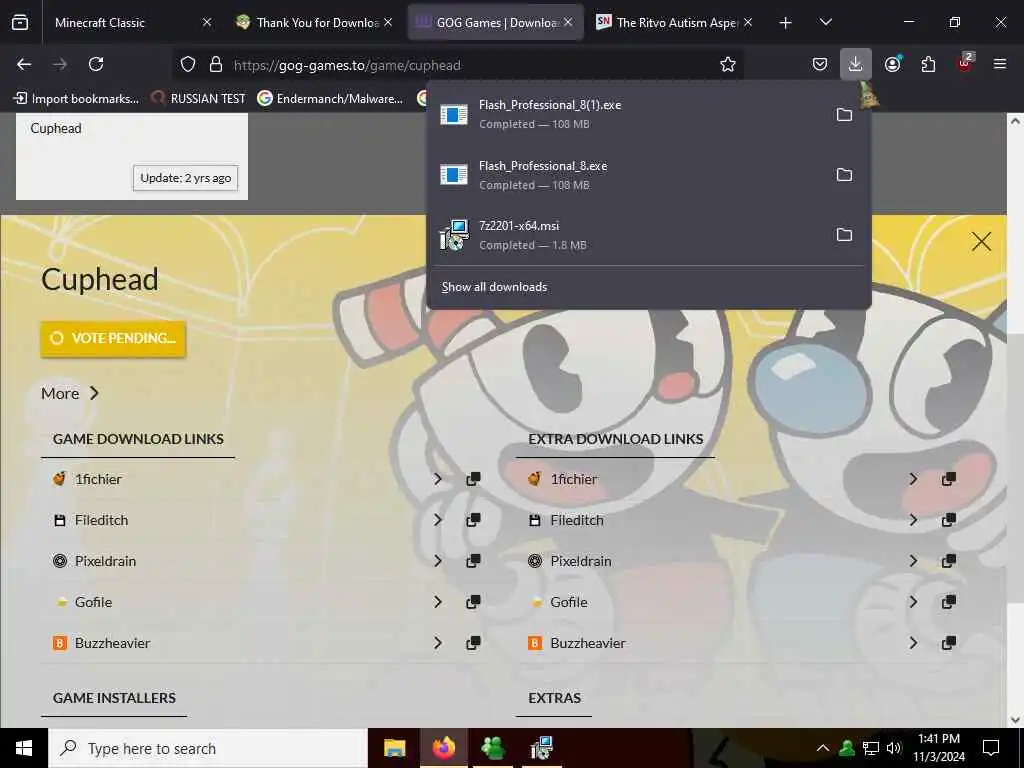
Task: Copy extra Gofile link icon
Action: [949, 602]
